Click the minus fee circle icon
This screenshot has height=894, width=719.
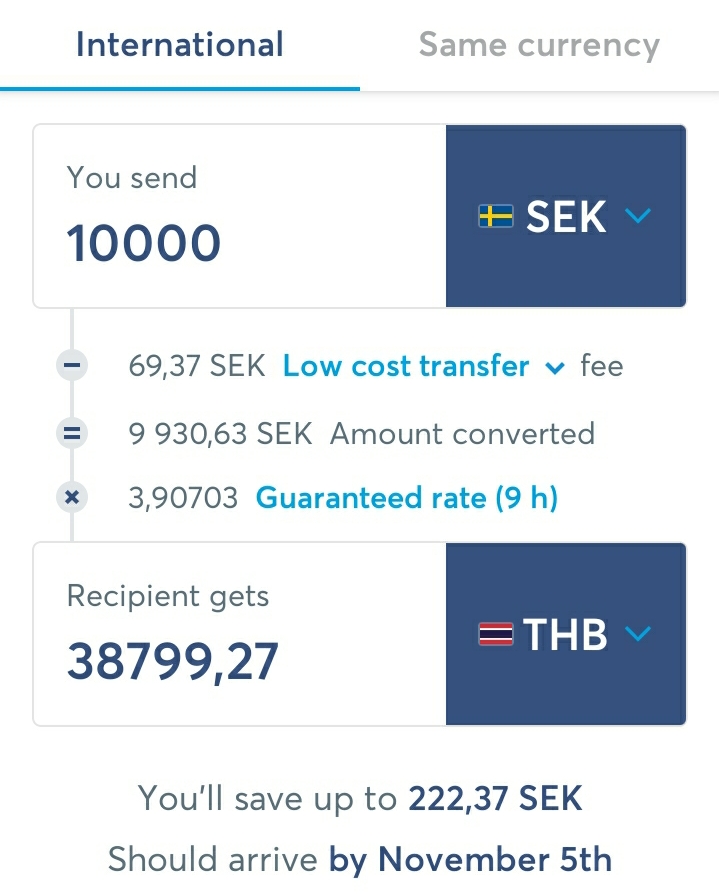click(x=72, y=366)
